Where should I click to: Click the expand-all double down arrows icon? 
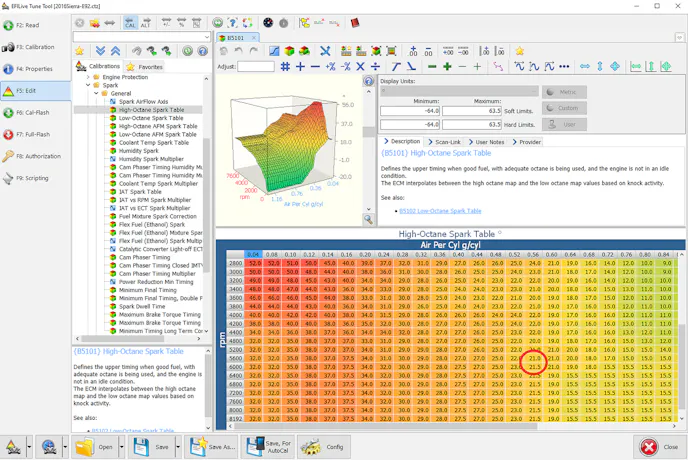point(102,51)
